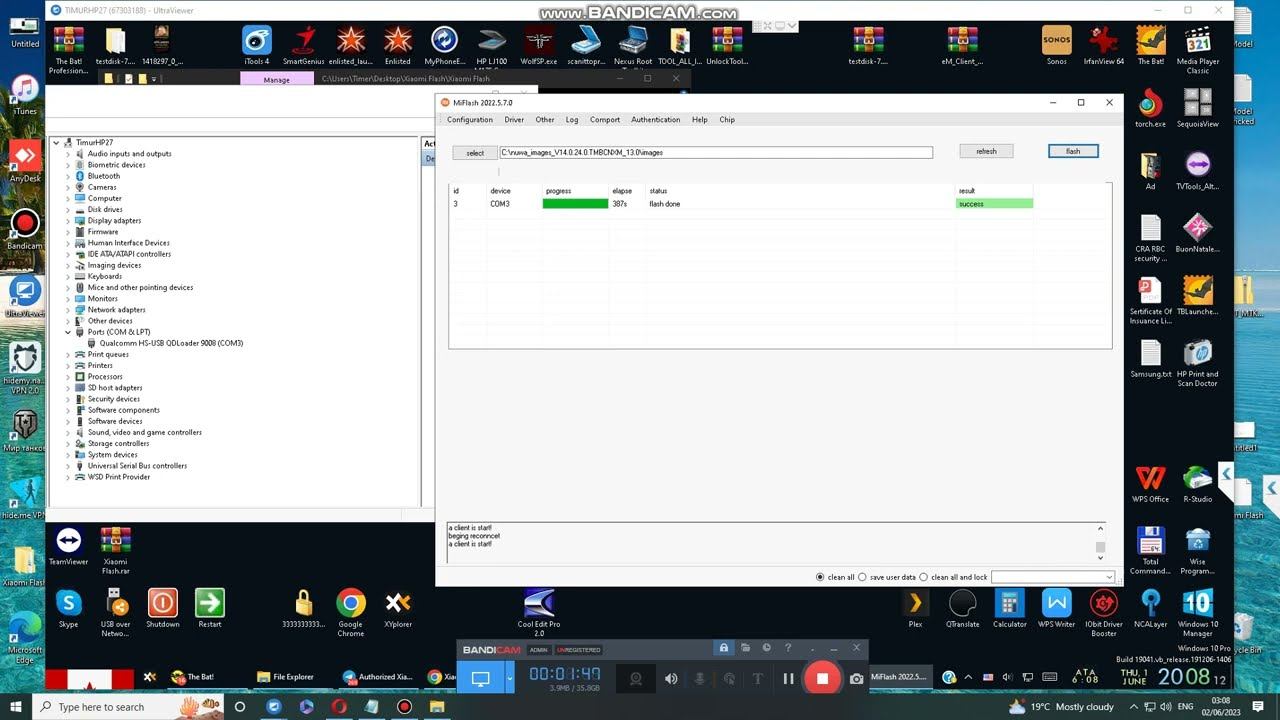Viewport: 1280px width, 720px height.
Task: Open Skype desktop icon
Action: click(68, 604)
